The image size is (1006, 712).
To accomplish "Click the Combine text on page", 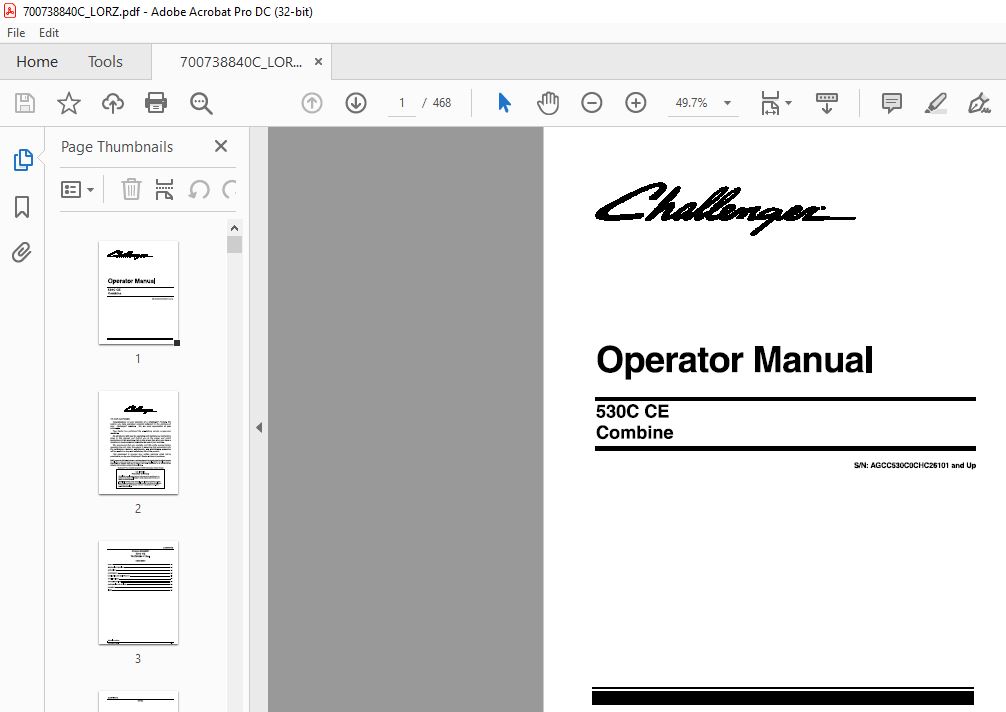I will (635, 432).
